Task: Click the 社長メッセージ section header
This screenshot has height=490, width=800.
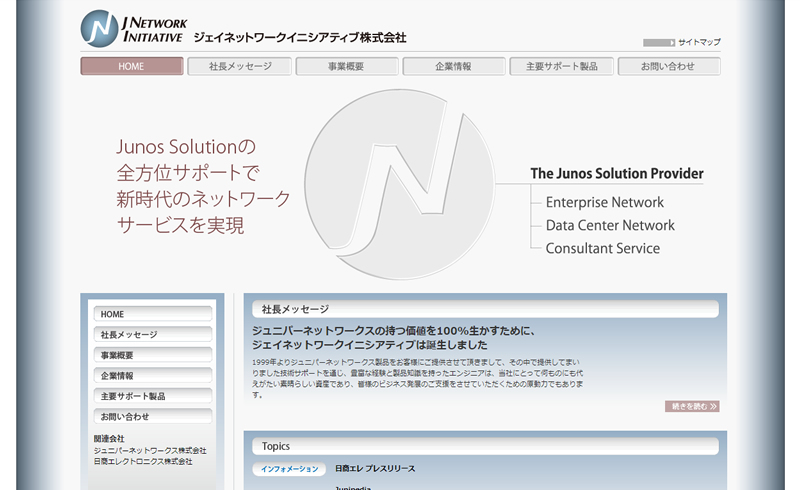Action: [485, 309]
